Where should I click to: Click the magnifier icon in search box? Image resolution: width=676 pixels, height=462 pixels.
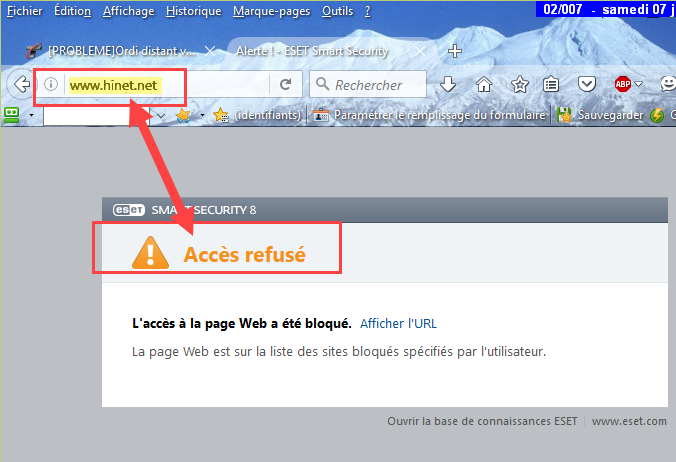pyautogui.click(x=322, y=84)
